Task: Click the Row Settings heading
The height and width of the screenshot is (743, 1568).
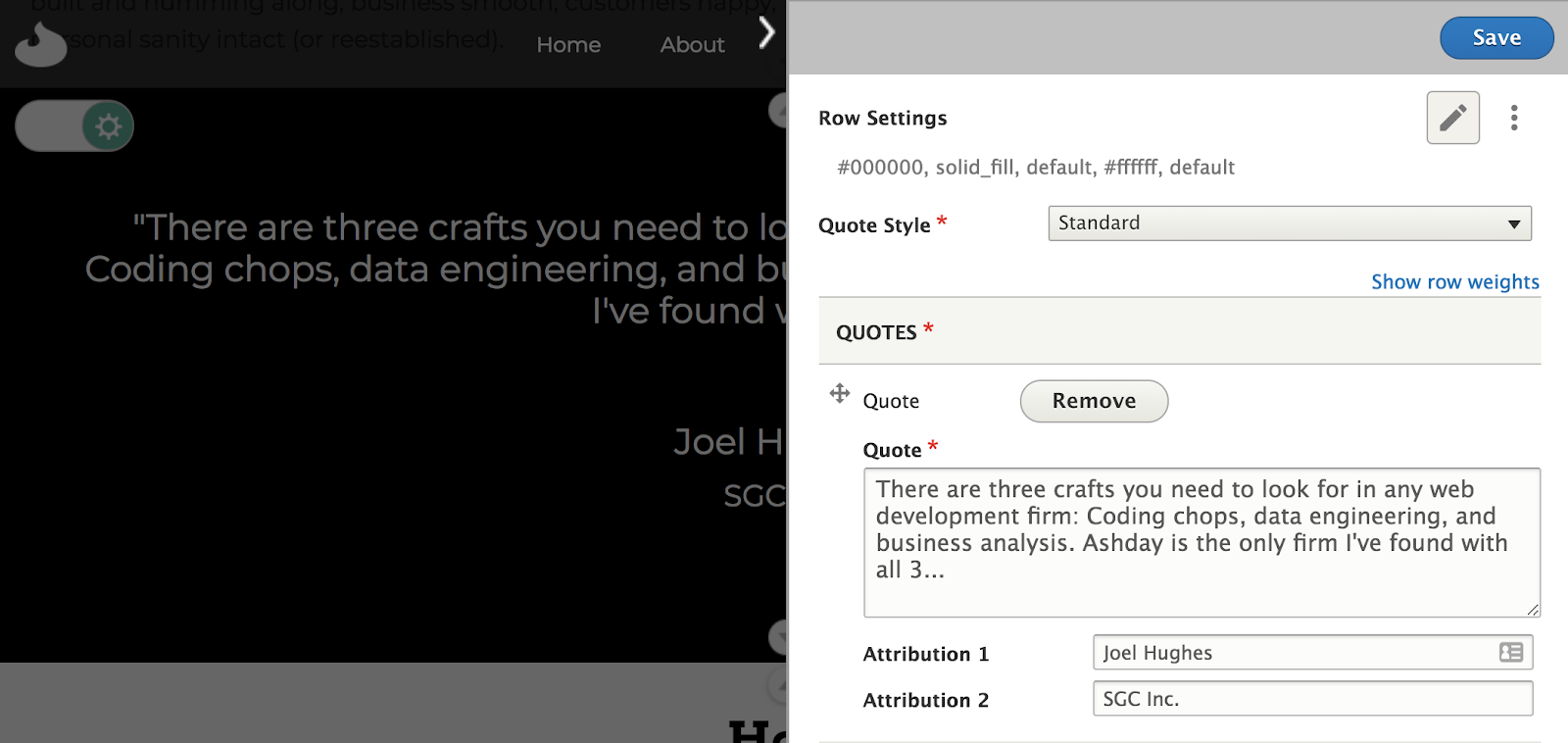Action: click(x=883, y=119)
